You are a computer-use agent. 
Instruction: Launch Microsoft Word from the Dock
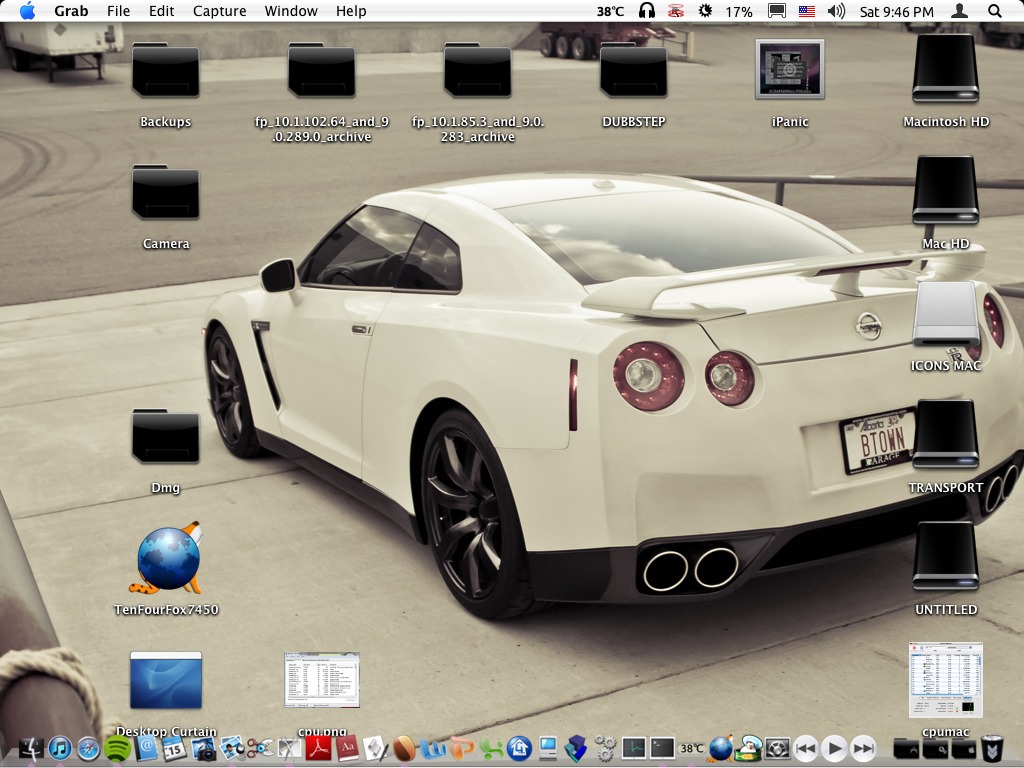(433, 748)
